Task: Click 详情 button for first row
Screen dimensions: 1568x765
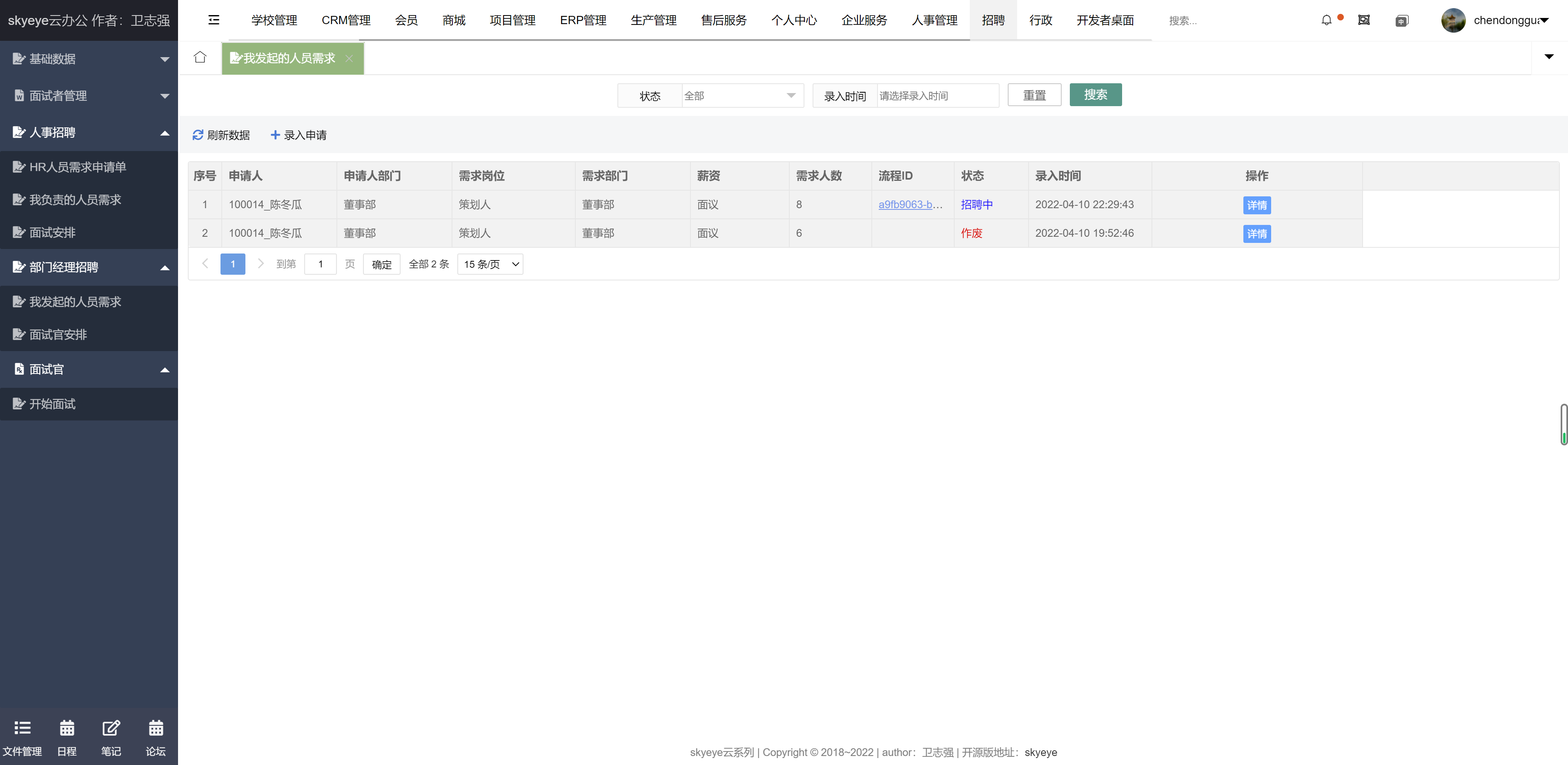Action: click(x=1256, y=205)
